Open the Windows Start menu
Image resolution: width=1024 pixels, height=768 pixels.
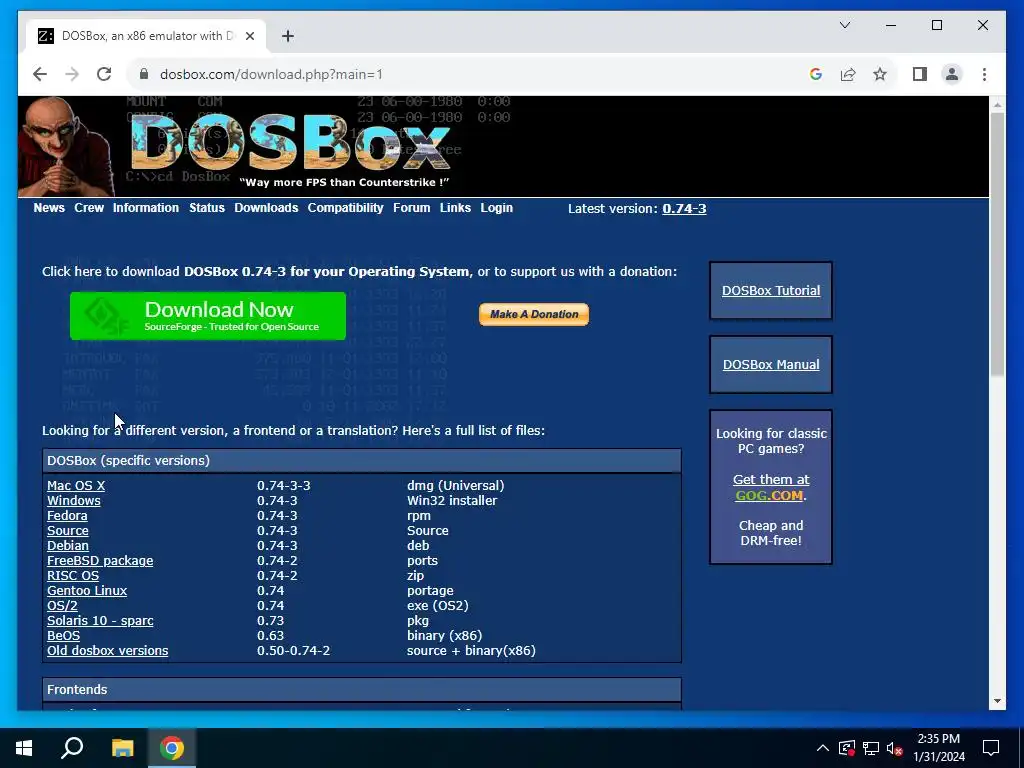tap(24, 748)
